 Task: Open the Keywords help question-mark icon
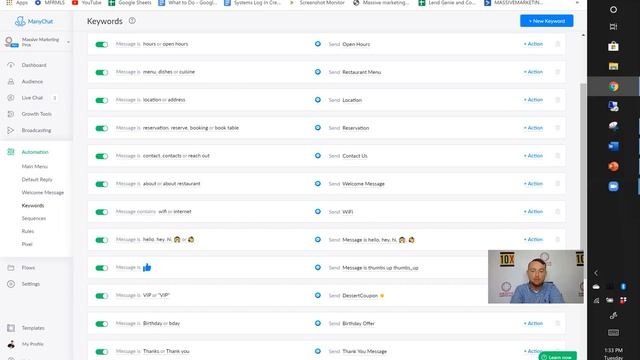point(132,21)
